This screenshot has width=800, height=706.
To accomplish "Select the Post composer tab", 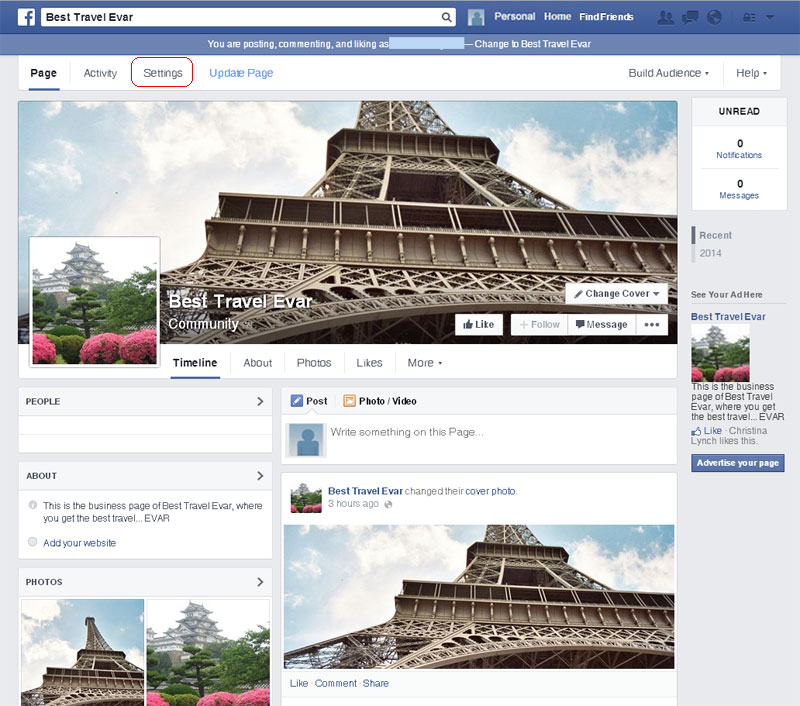I will point(309,401).
